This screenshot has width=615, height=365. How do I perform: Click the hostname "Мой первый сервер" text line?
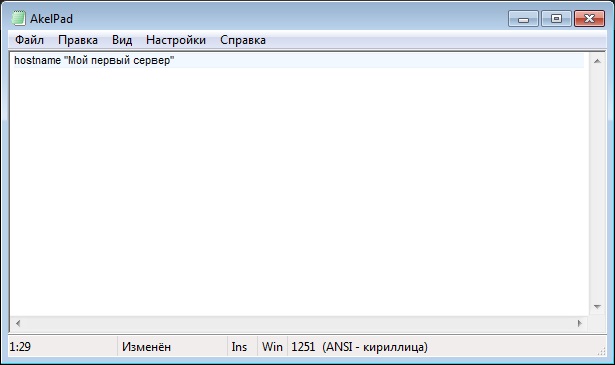(94, 60)
